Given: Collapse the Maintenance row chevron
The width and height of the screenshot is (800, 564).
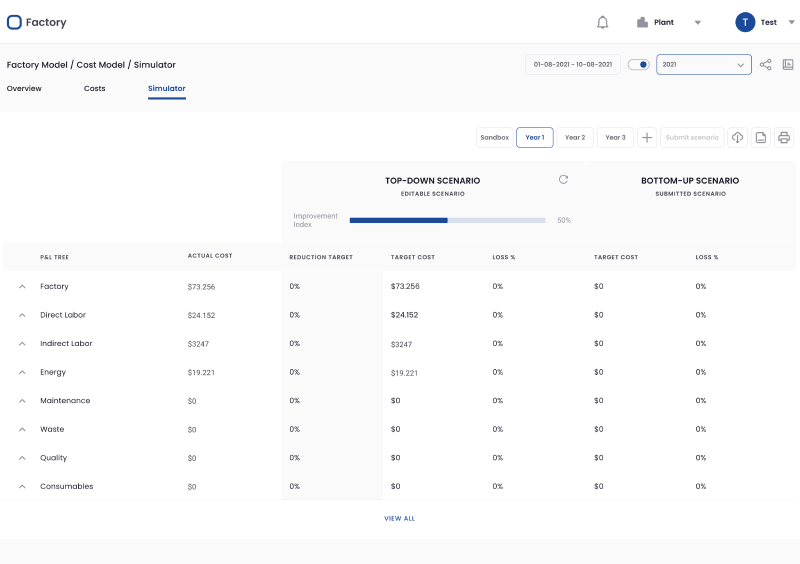Looking at the screenshot, I should 22,401.
